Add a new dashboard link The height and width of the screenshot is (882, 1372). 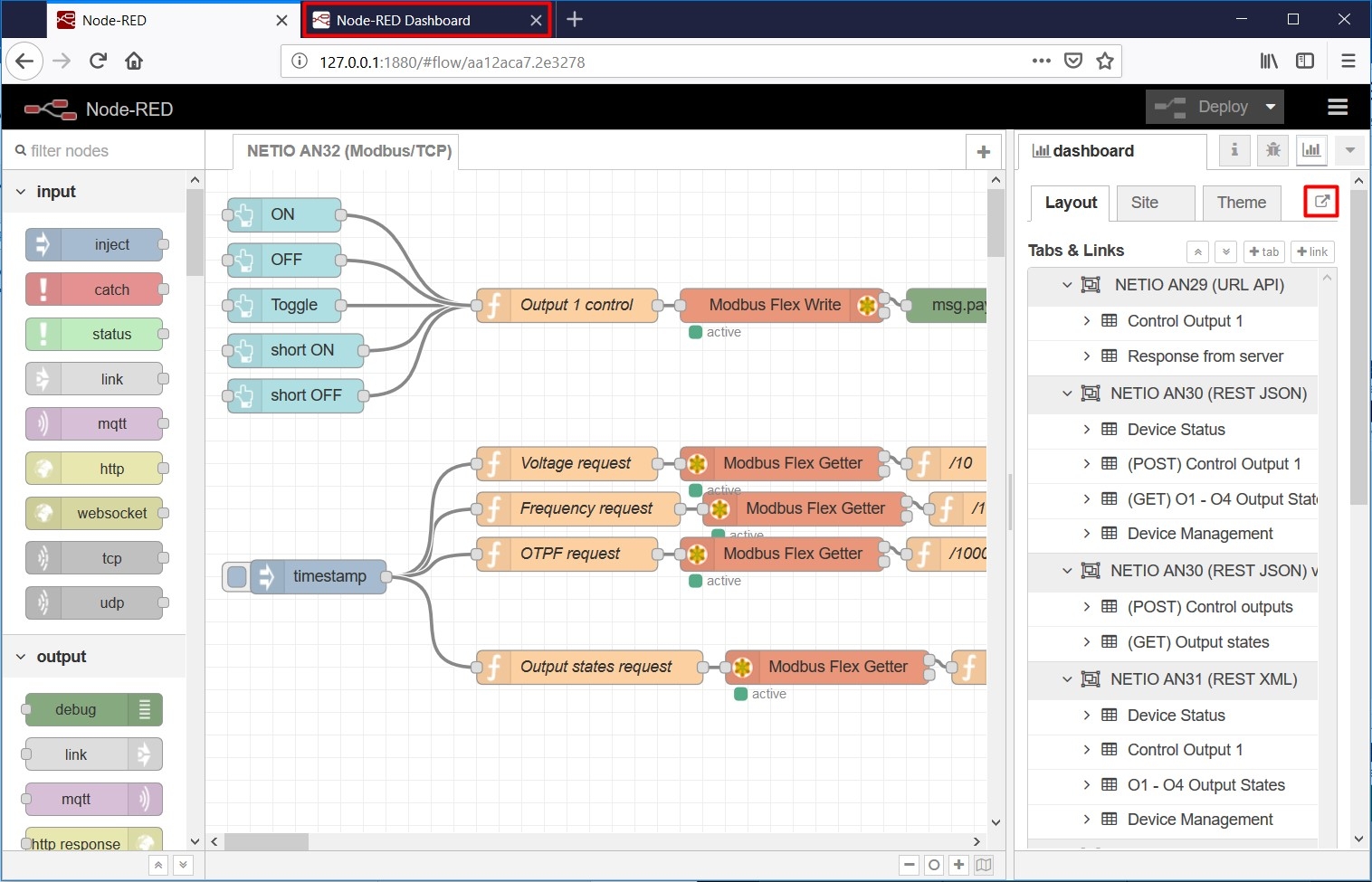click(x=1312, y=251)
